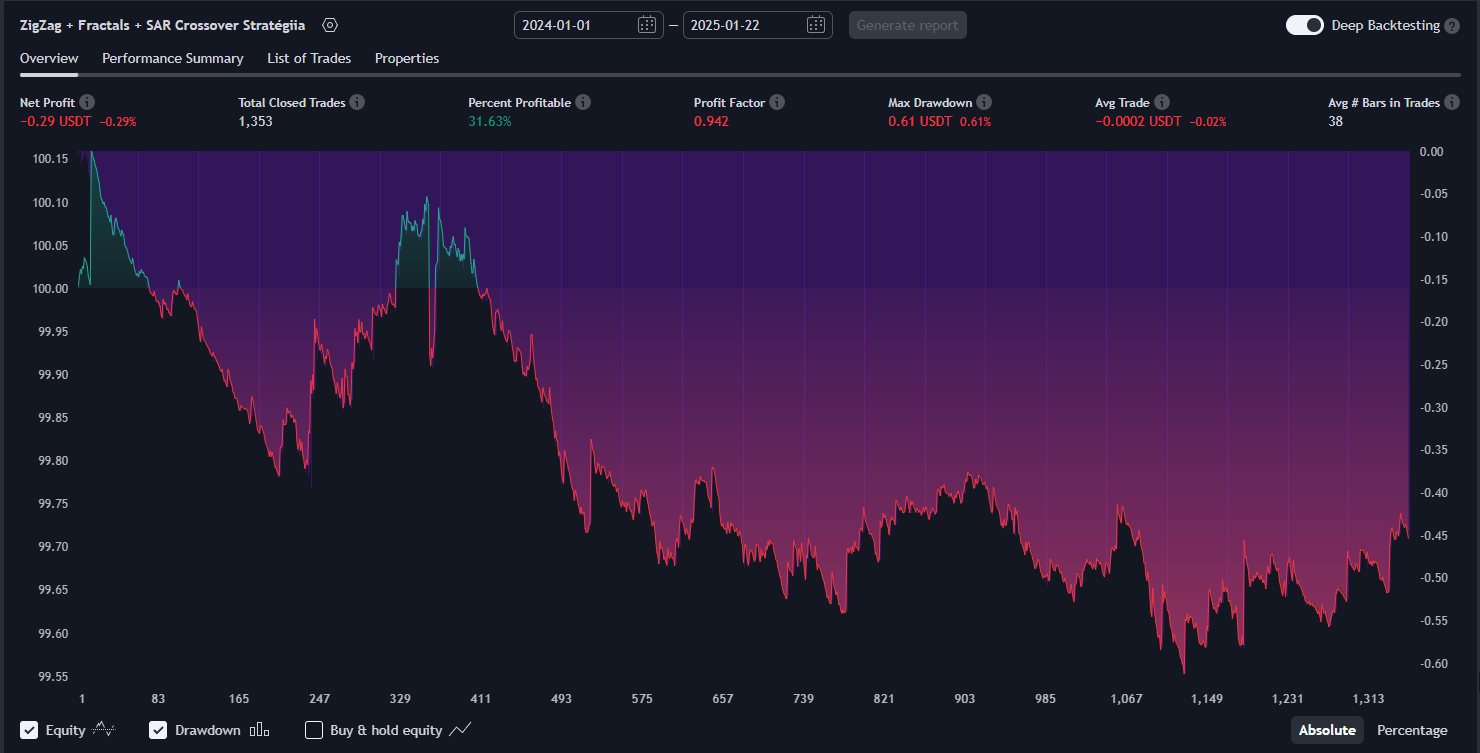Viewport: 1480px width, 753px height.
Task: Click drawdown axis label -0.30
Action: (x=1432, y=407)
